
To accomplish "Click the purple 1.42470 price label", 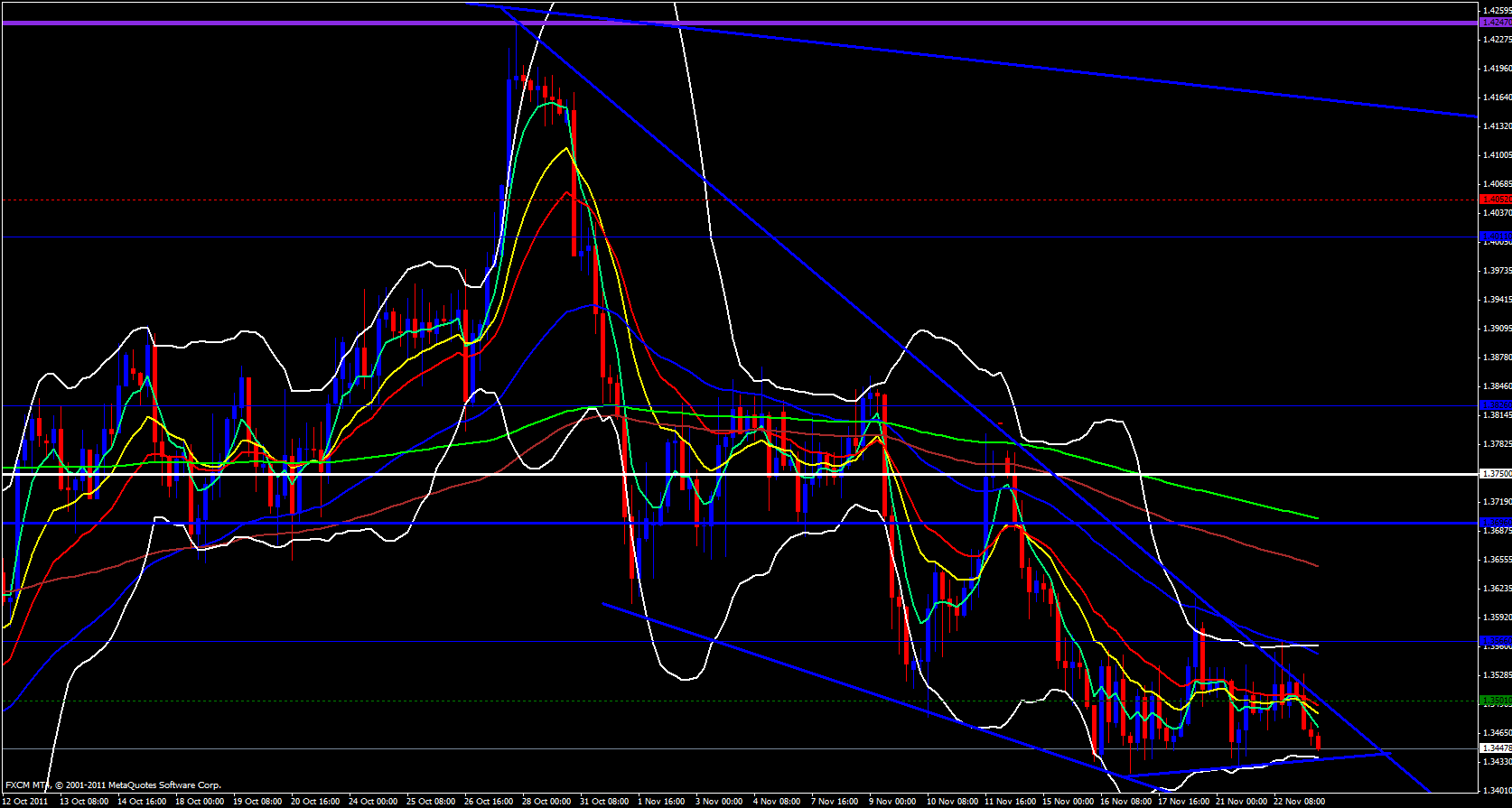I will coord(1496,23).
